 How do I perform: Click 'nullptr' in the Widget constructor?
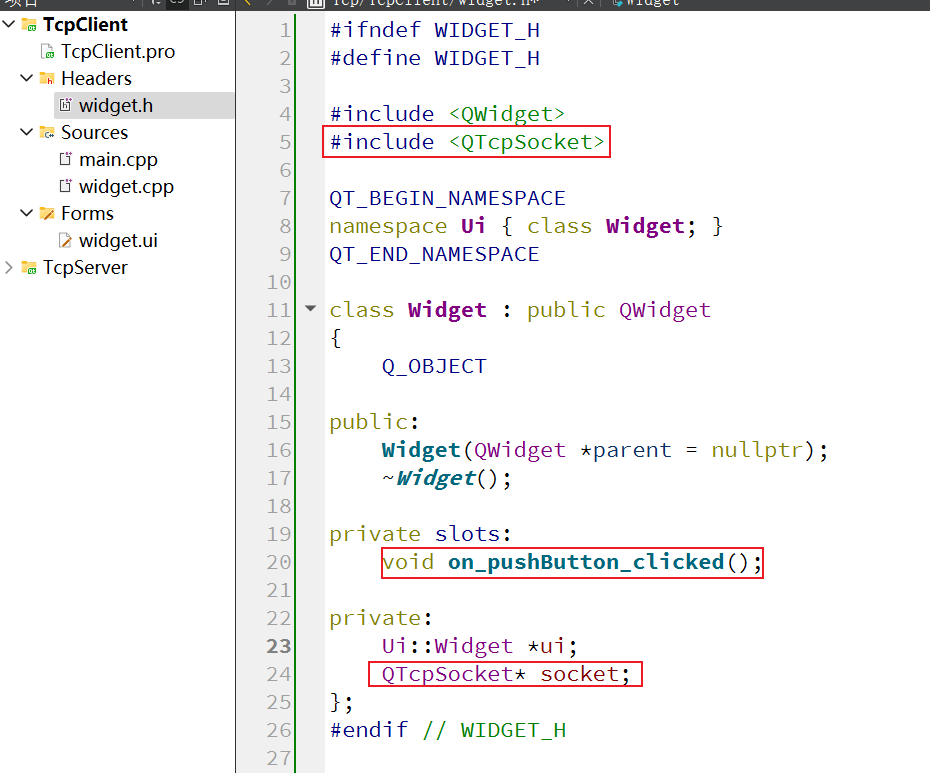point(757,450)
